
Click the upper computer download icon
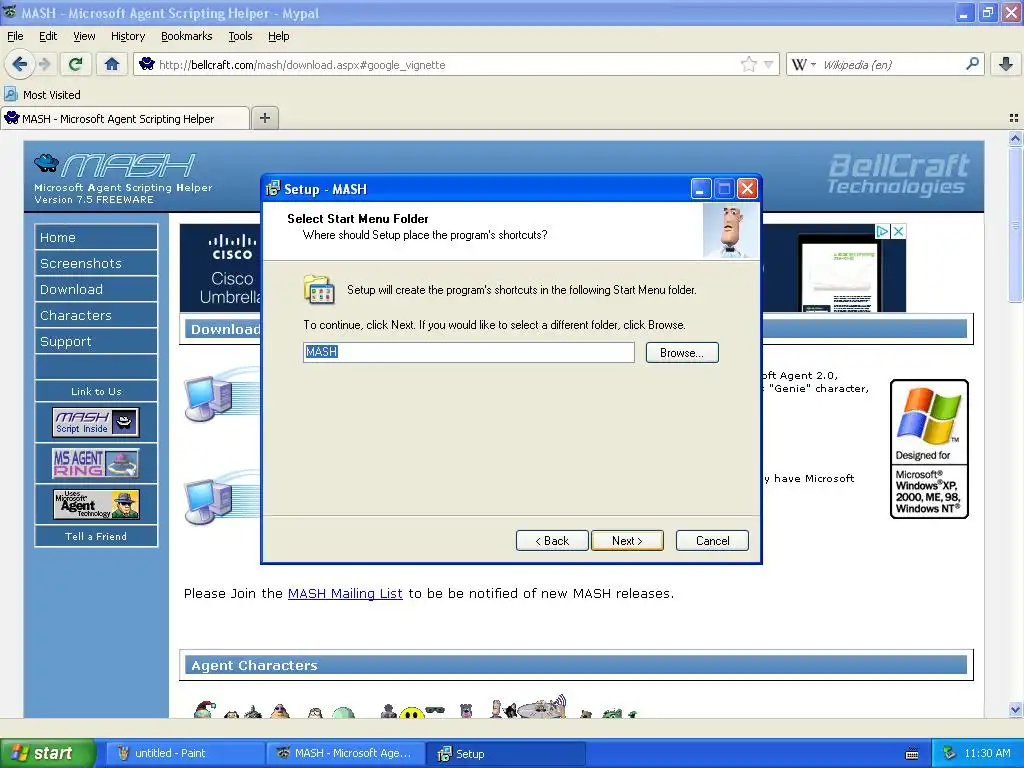pos(209,397)
